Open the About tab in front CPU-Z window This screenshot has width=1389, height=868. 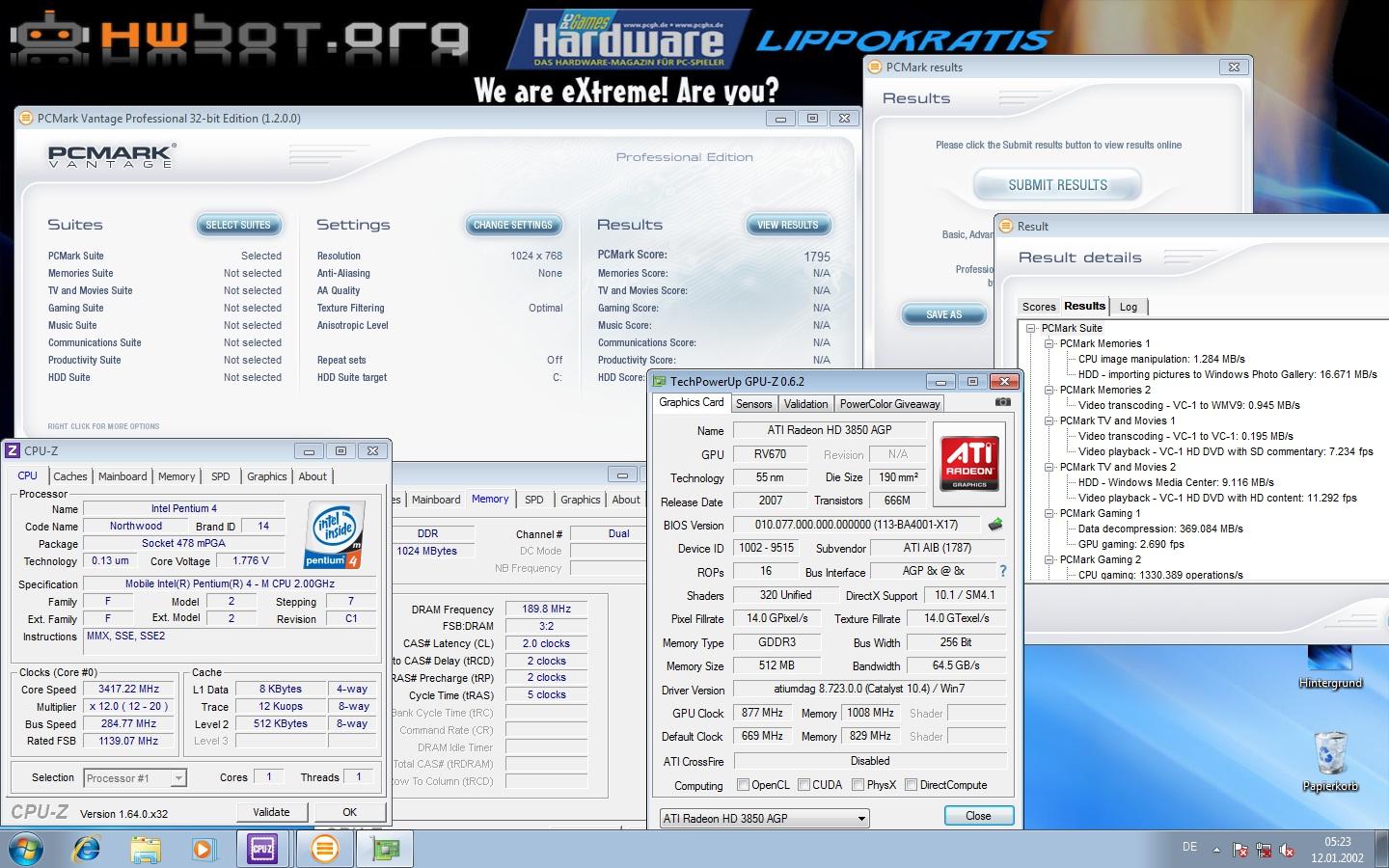(313, 476)
